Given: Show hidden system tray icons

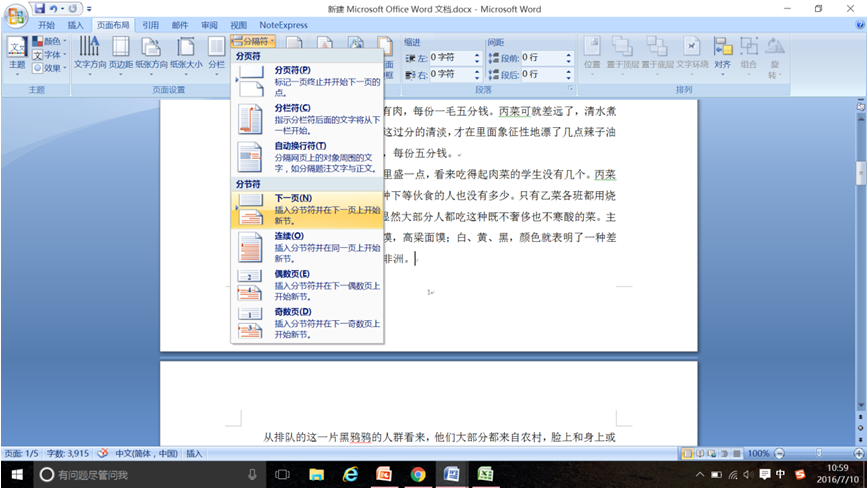Looking at the screenshot, I should tap(700, 475).
